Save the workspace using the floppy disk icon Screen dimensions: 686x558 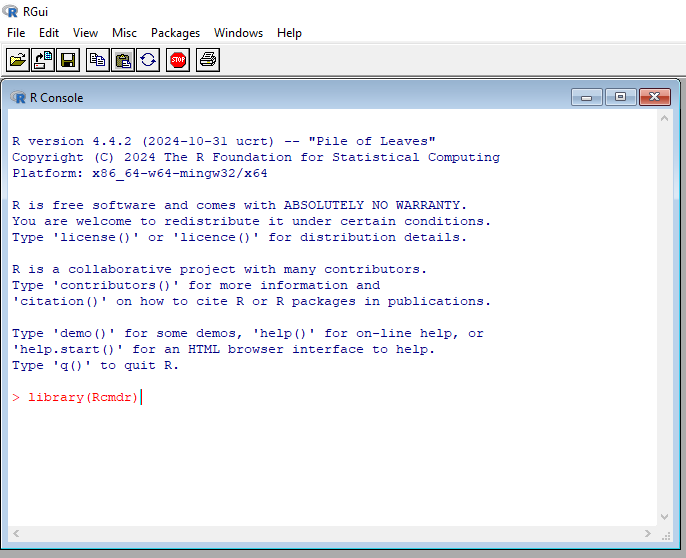[68, 60]
